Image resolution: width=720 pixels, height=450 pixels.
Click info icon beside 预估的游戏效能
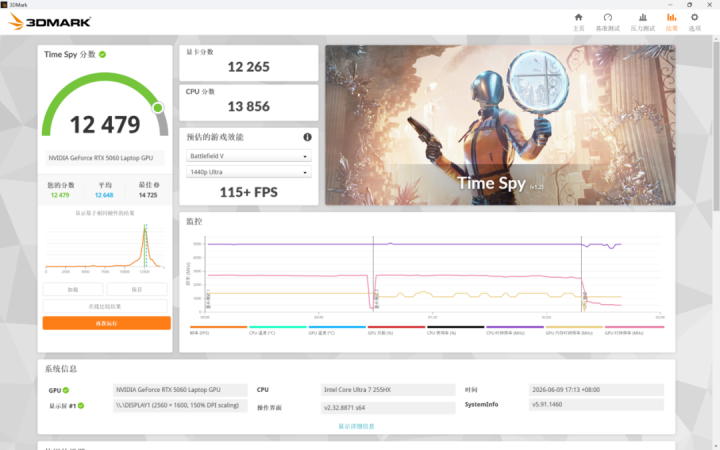[x=307, y=137]
